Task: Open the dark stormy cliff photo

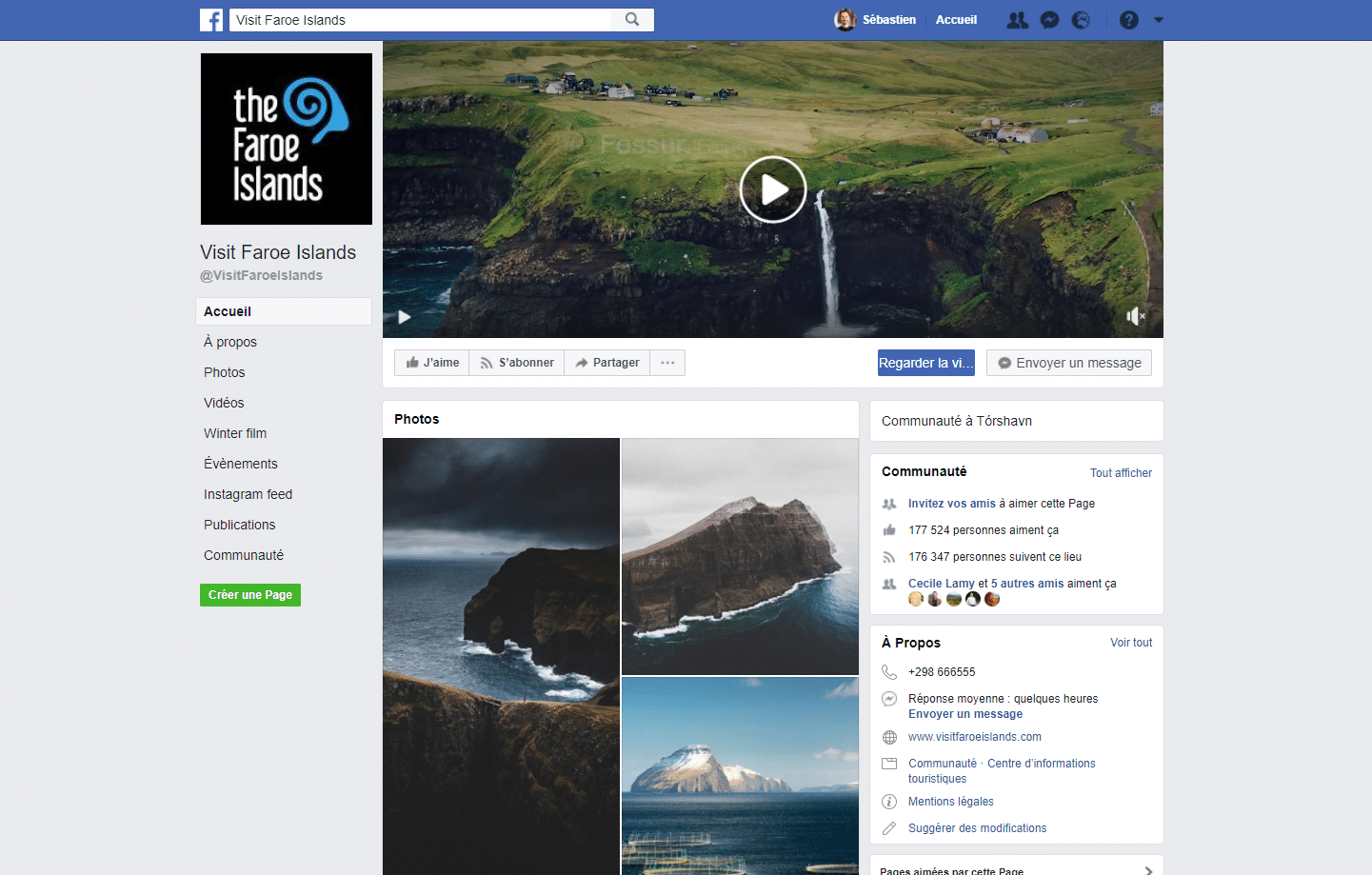Action: [x=501, y=656]
